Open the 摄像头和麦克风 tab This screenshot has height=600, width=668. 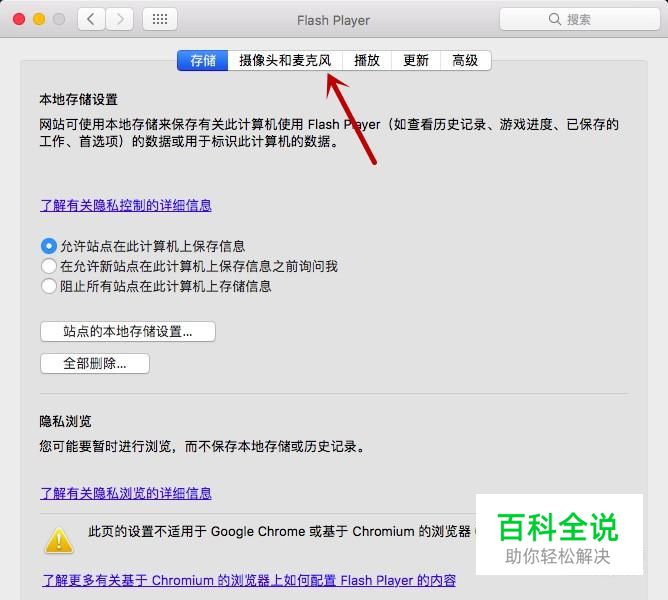[x=285, y=61]
